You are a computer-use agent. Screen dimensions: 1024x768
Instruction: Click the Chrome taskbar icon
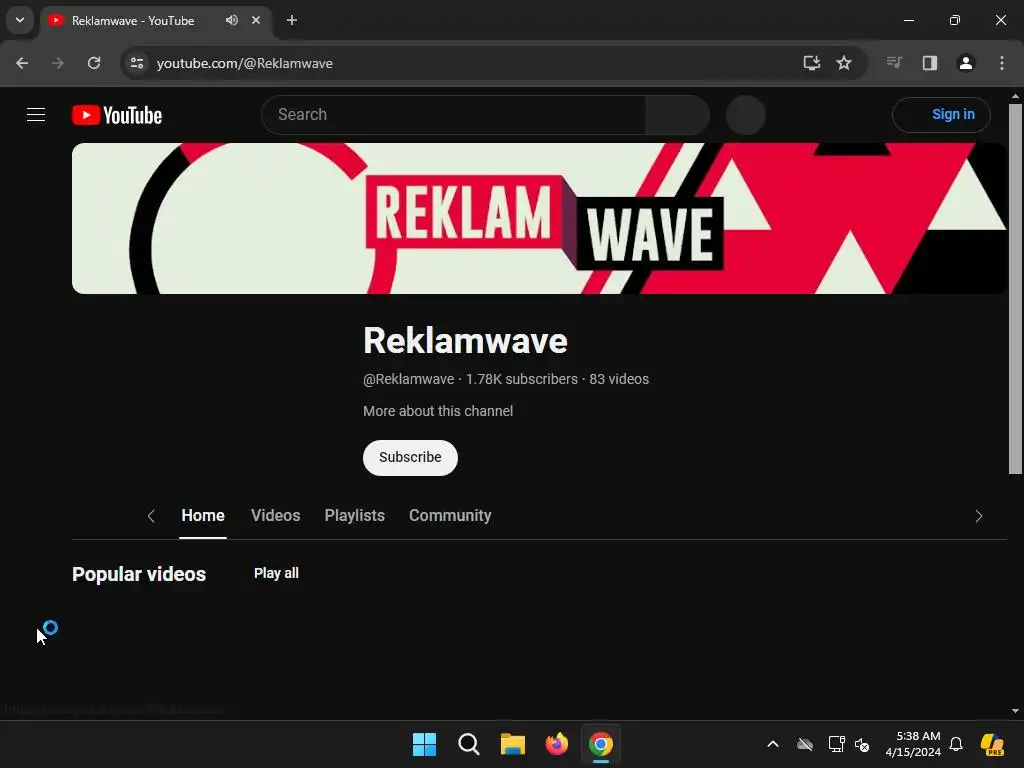(601, 744)
